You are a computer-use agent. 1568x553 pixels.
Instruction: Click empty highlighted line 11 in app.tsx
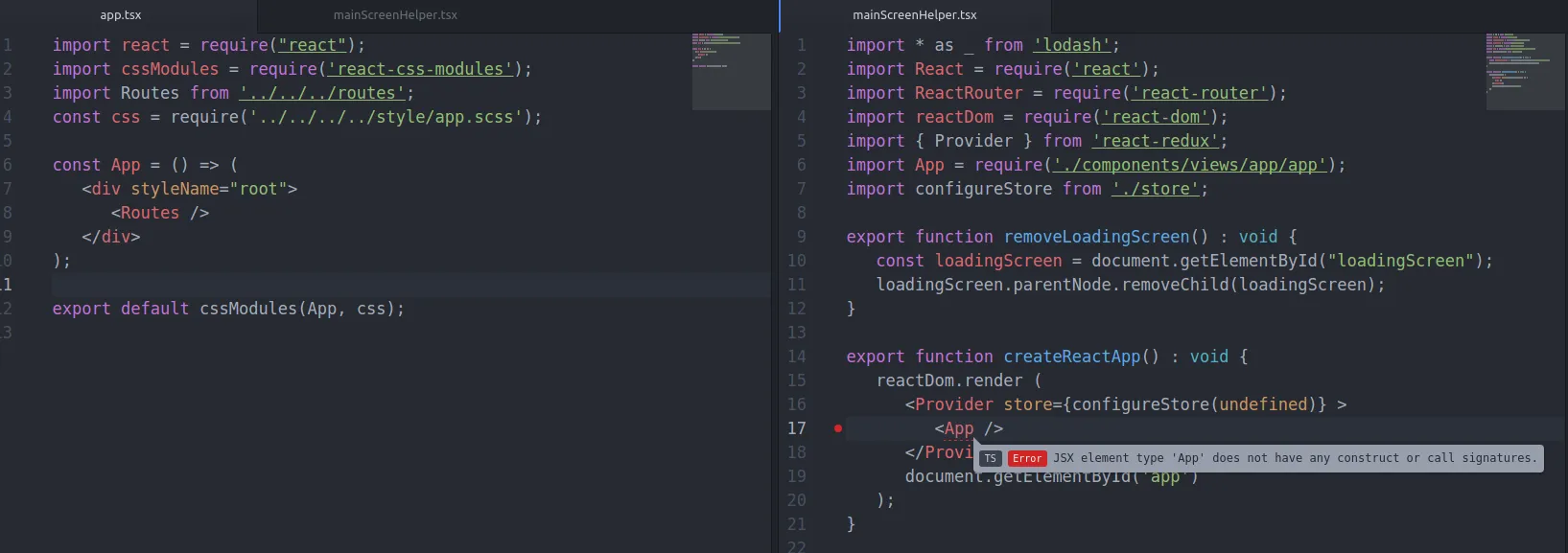point(410,285)
